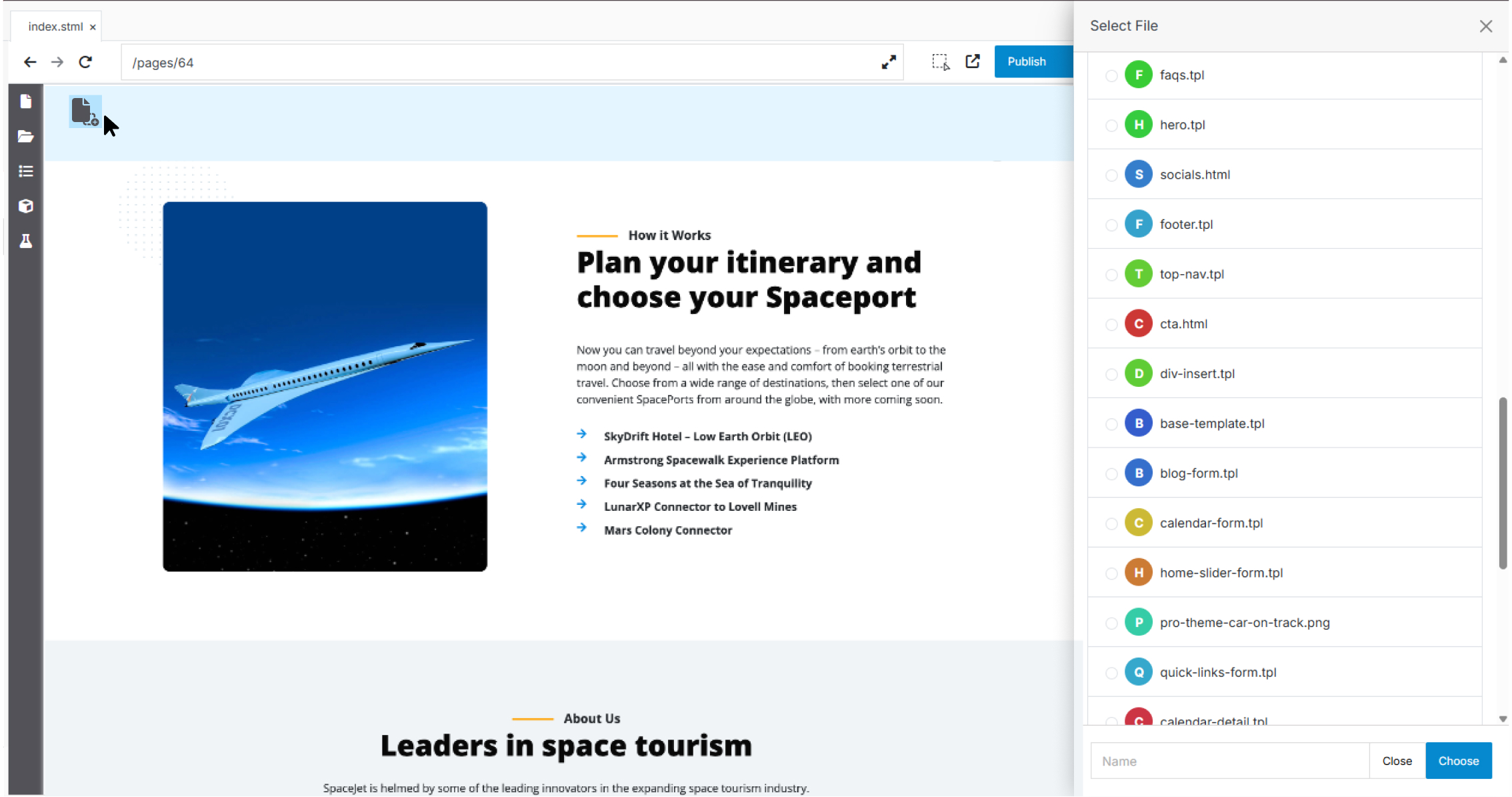Click the pro-theme-car-on-track.png file name
The height and width of the screenshot is (797, 1512).
(1245, 623)
